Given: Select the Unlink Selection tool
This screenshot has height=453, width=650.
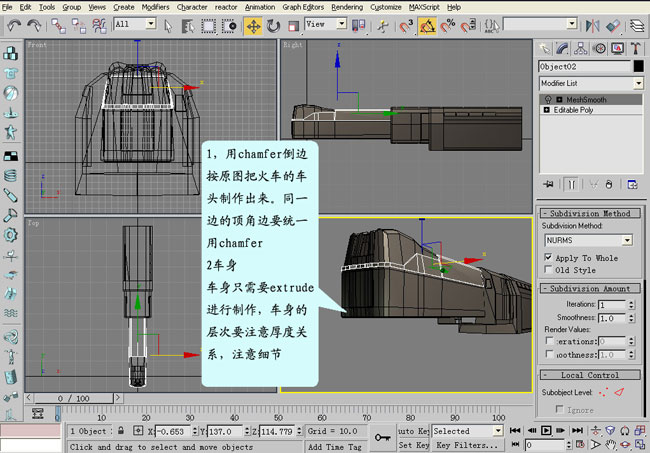Looking at the screenshot, I should (79, 26).
